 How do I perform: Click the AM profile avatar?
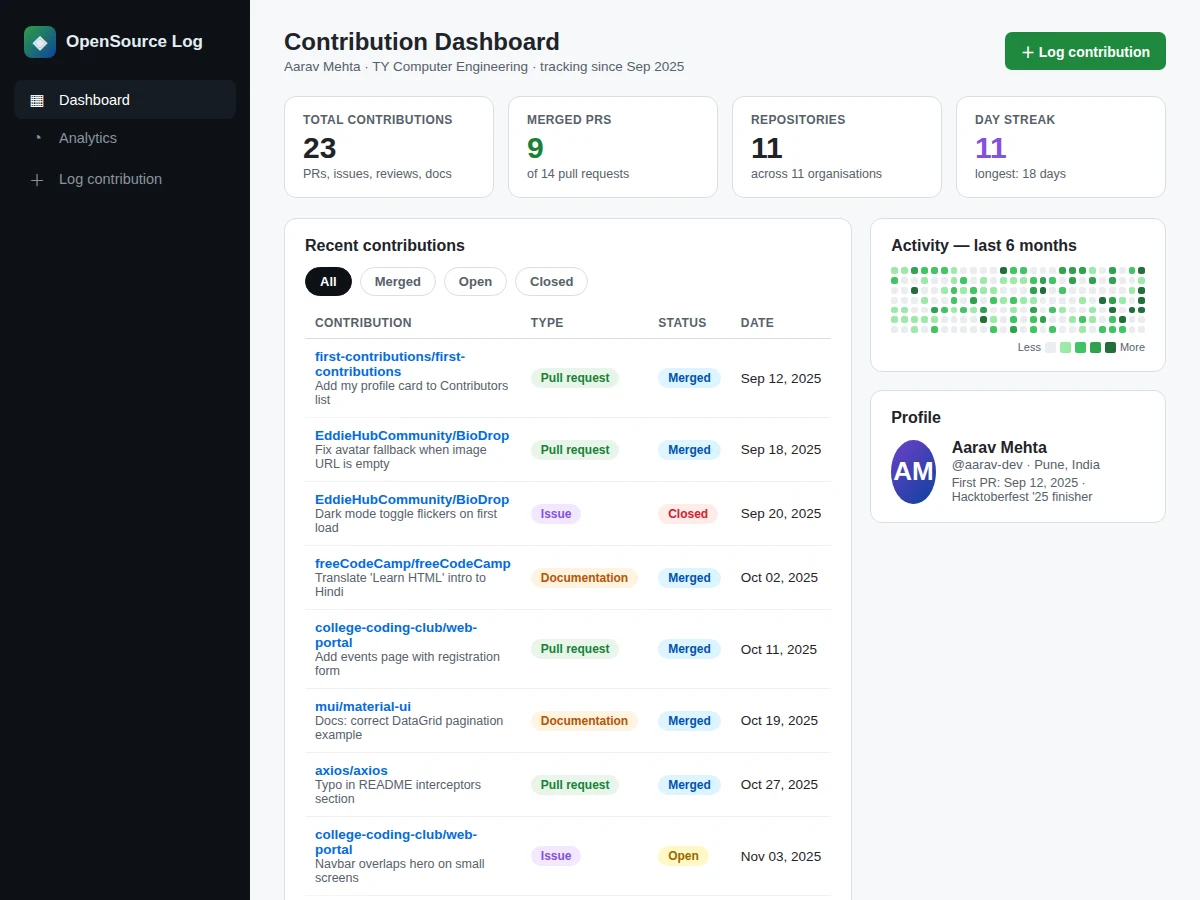click(x=914, y=471)
